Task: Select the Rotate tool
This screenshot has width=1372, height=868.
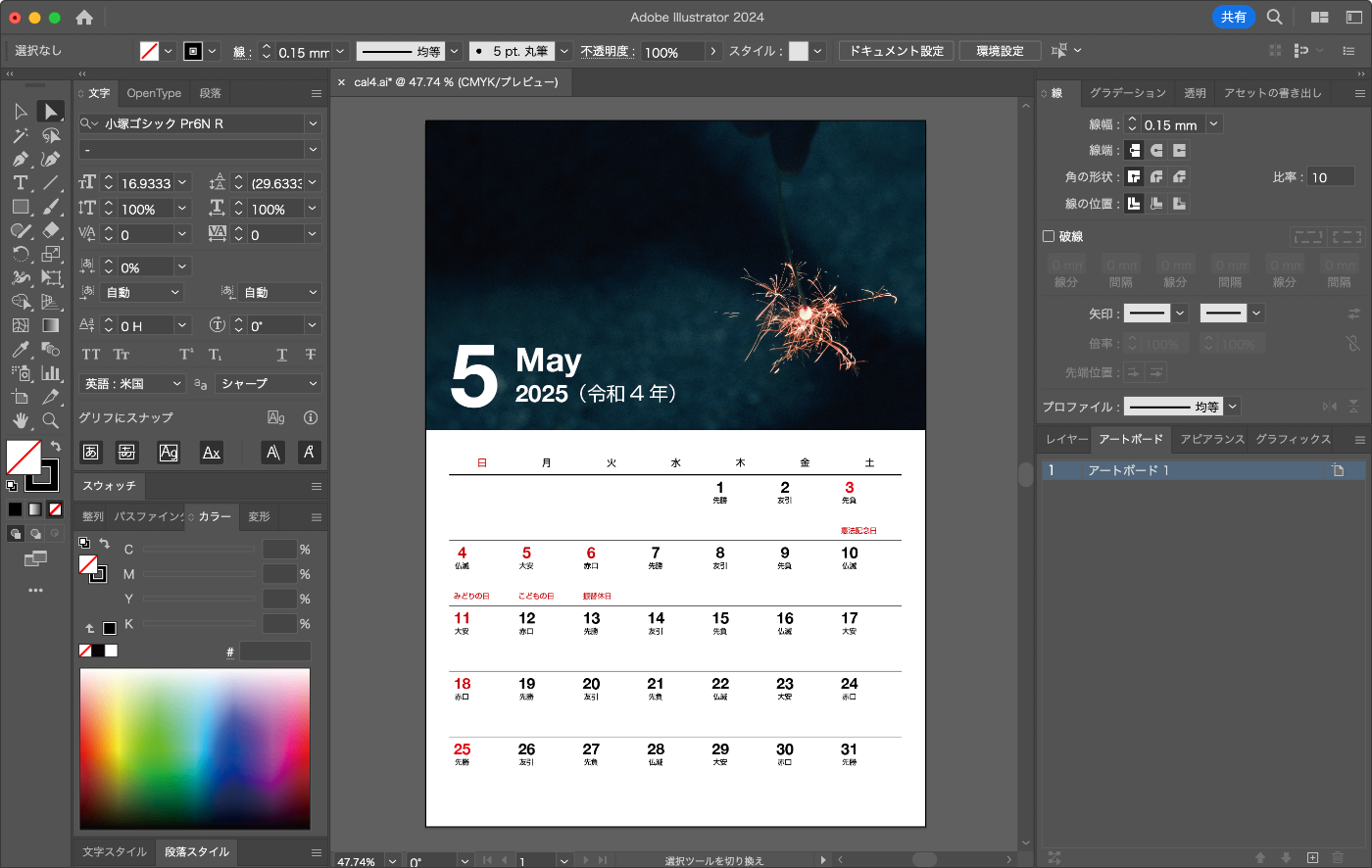Action: point(21,254)
